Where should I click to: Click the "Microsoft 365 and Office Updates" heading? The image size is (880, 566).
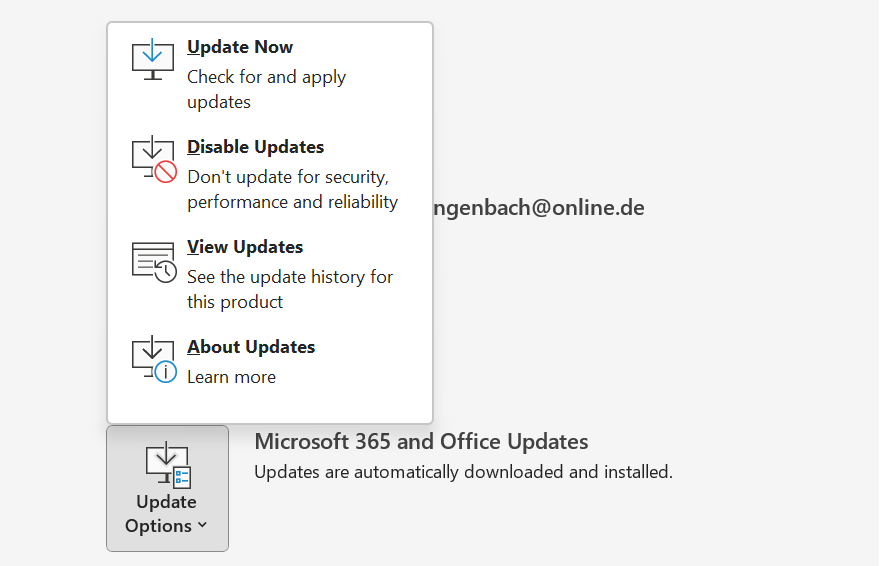[x=421, y=441]
